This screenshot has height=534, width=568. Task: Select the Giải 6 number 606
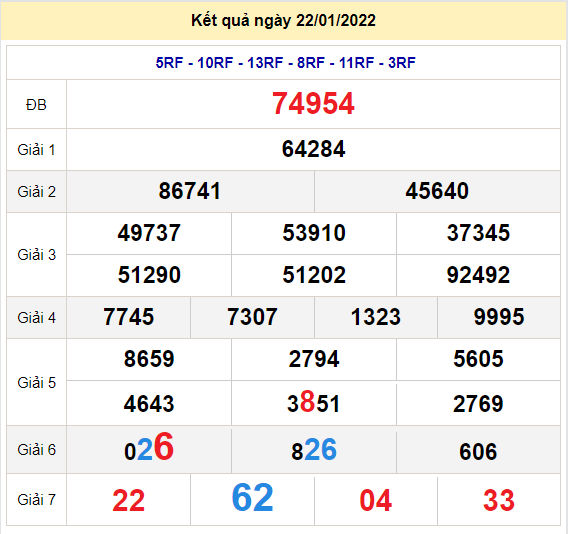pos(478,452)
